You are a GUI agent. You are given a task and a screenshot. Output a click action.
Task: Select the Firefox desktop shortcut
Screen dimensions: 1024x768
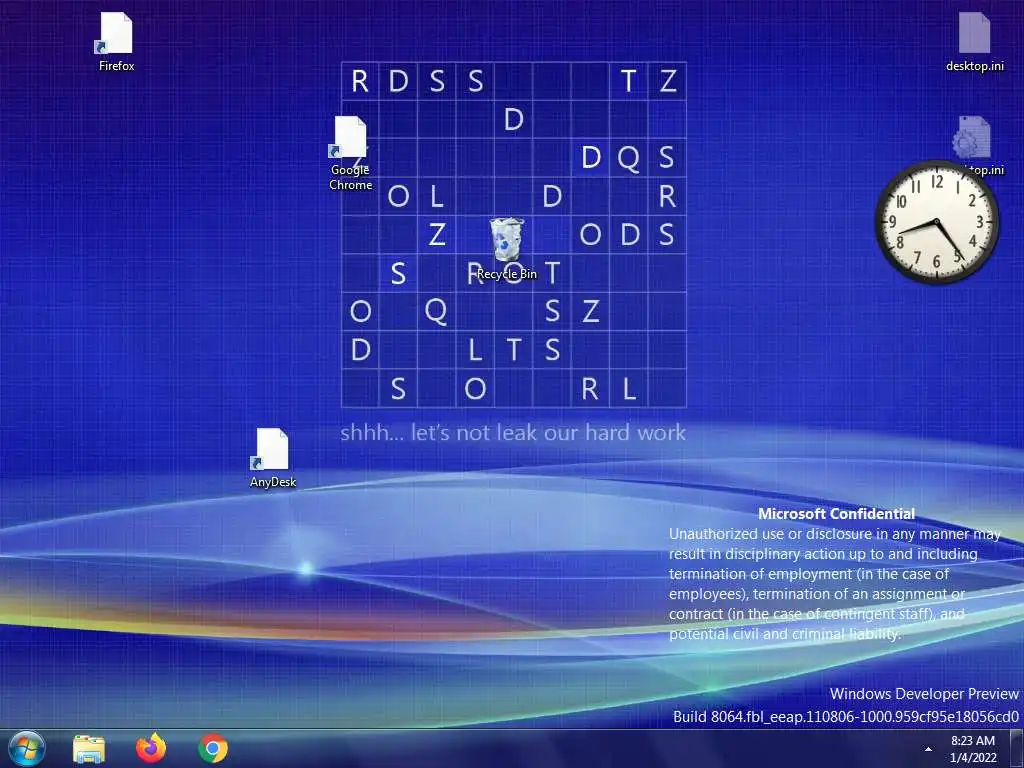tap(116, 42)
